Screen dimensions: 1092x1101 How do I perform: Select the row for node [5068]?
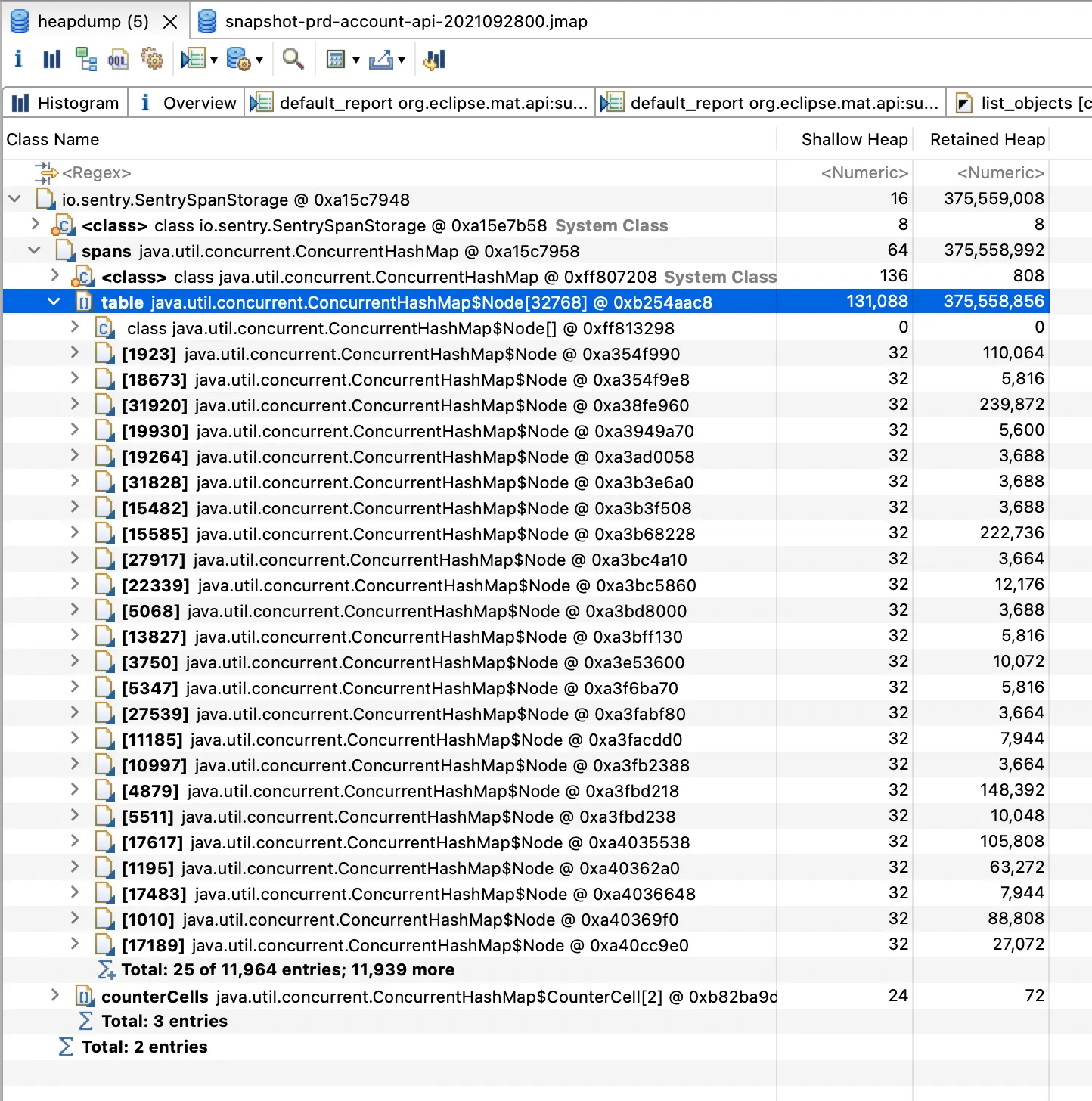(526, 611)
